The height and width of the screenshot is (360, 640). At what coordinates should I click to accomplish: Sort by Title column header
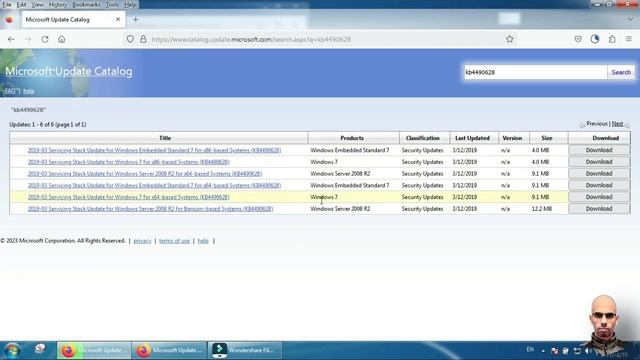point(165,138)
